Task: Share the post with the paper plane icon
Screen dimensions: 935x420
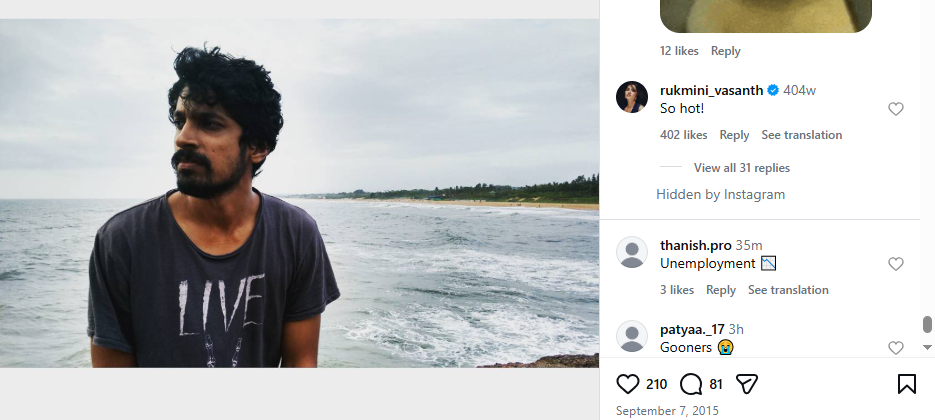Action: coord(747,384)
